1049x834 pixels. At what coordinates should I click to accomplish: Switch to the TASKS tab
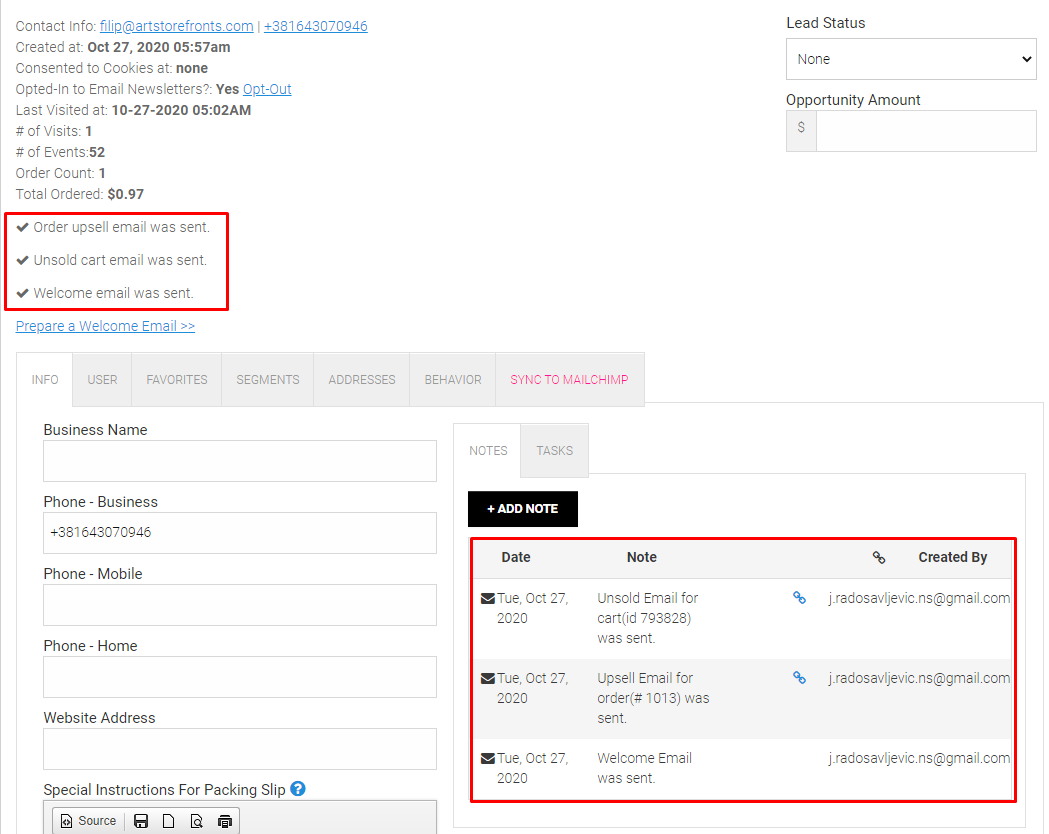pos(555,450)
